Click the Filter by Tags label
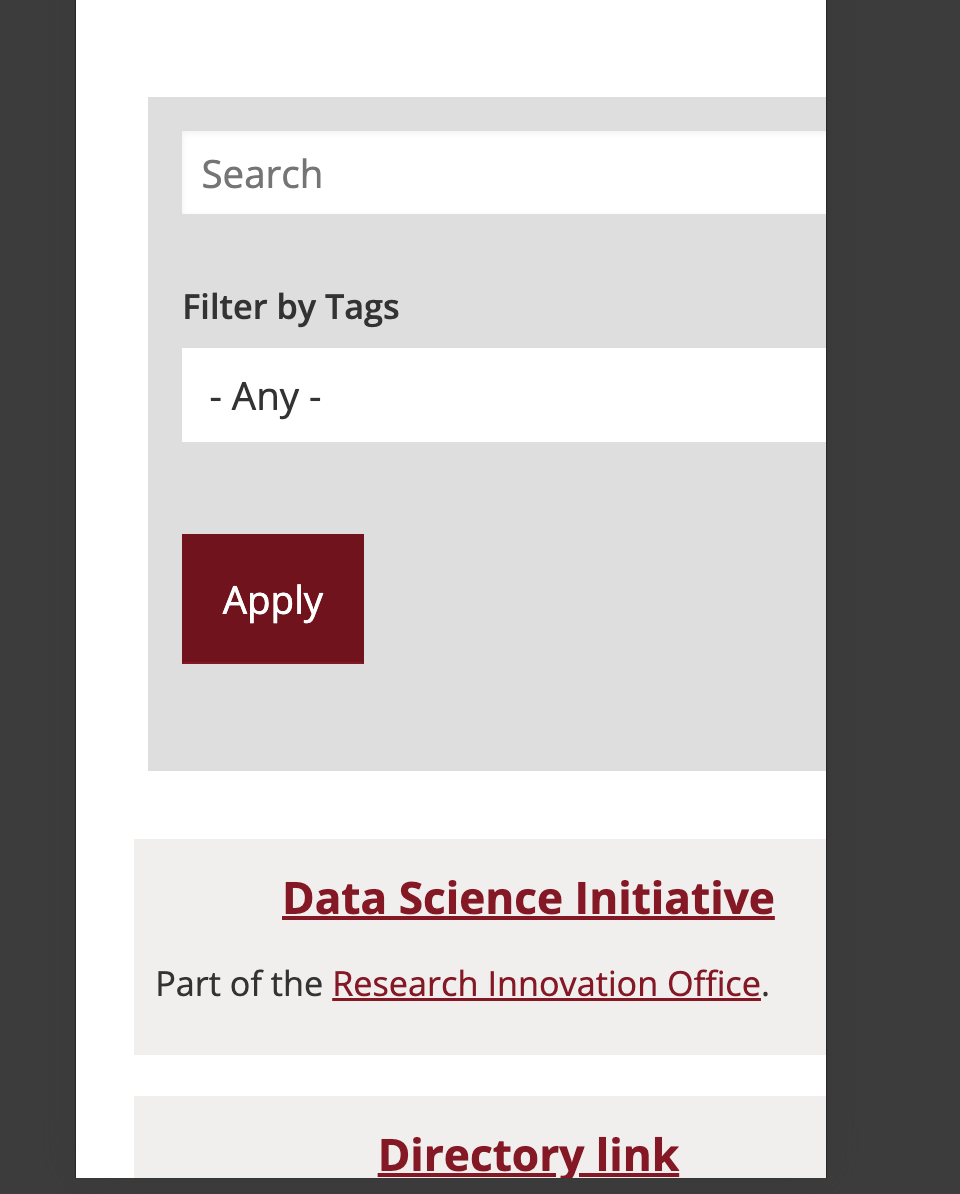Viewport: 960px width, 1194px height. click(291, 307)
